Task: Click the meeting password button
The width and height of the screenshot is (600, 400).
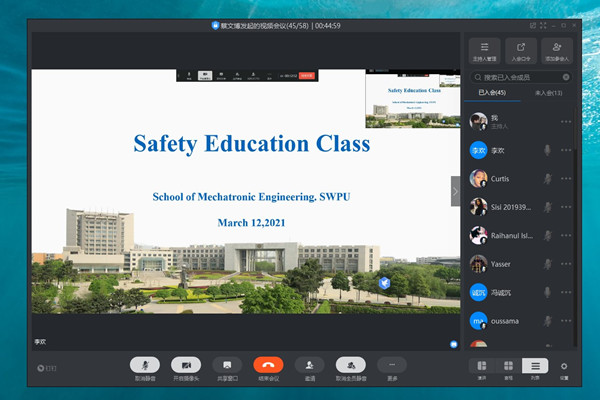Action: pyautogui.click(x=521, y=50)
